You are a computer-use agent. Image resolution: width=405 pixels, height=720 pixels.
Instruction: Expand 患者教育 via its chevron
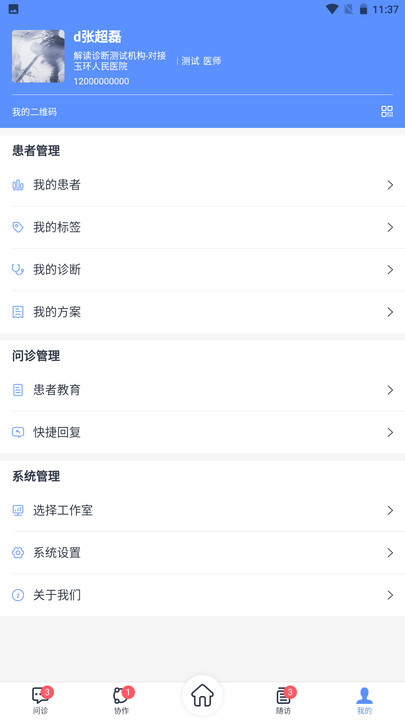pyautogui.click(x=390, y=390)
